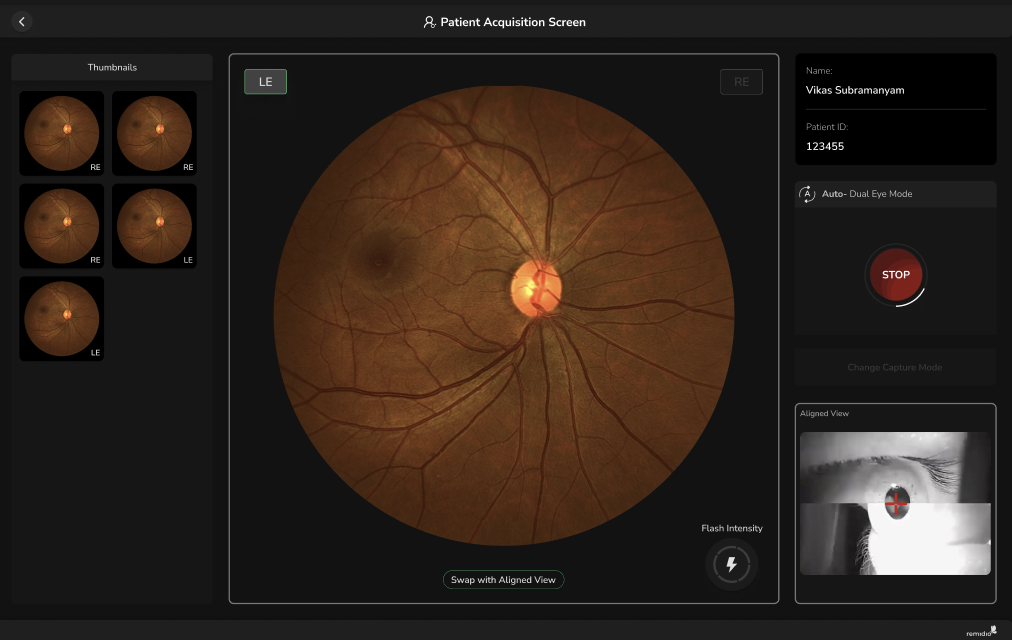Select the bottom LE thumbnail
Image resolution: width=1012 pixels, height=640 pixels.
[61, 318]
